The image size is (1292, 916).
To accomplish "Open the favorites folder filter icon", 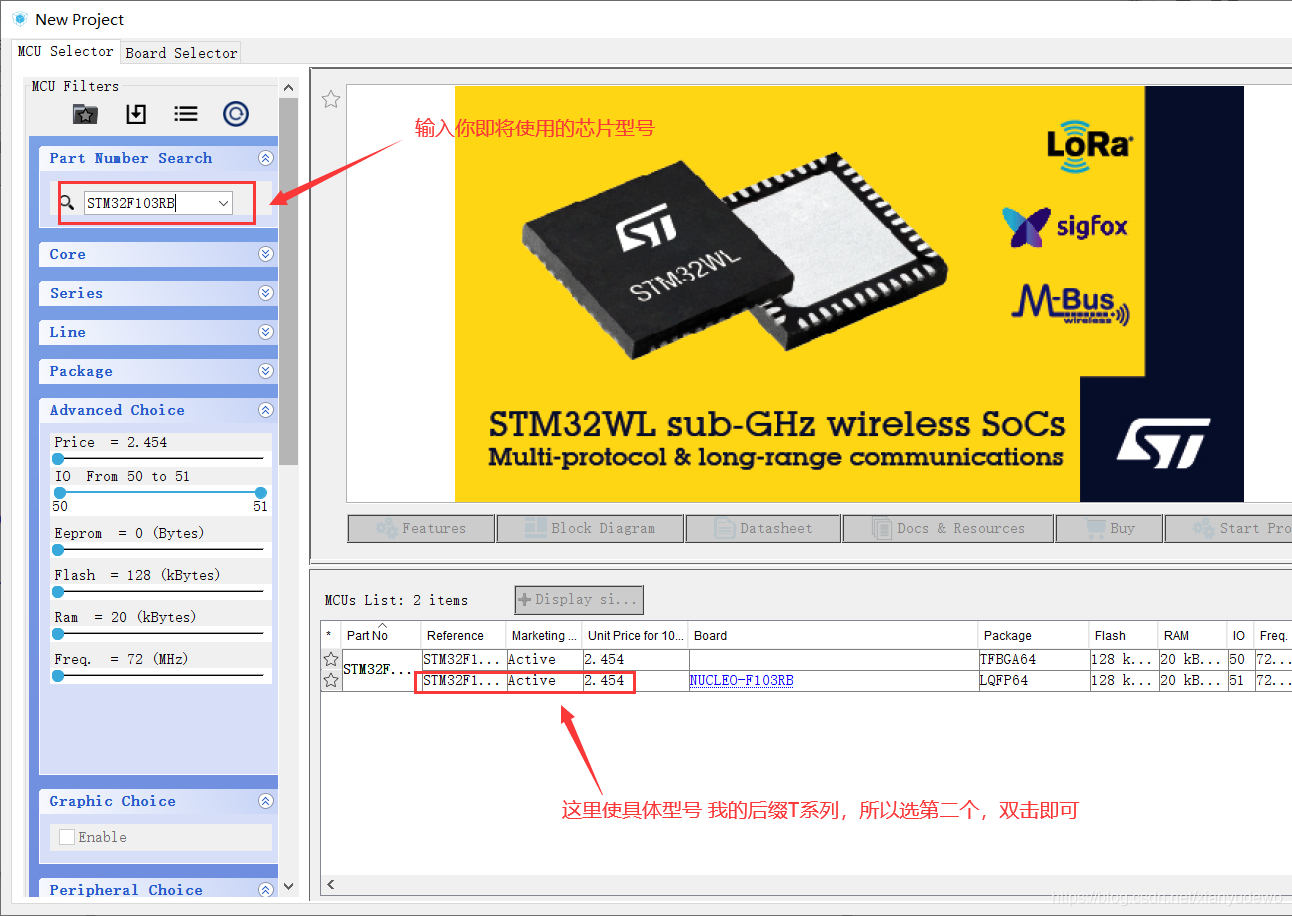I will [x=85, y=113].
